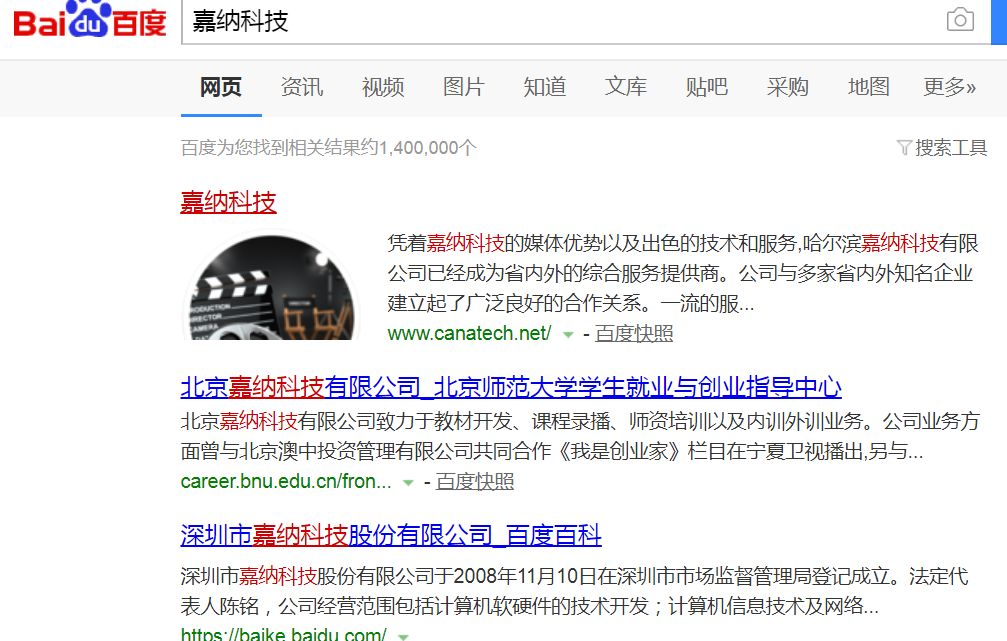Select the 地图 tab
1007x641 pixels.
pos(868,87)
